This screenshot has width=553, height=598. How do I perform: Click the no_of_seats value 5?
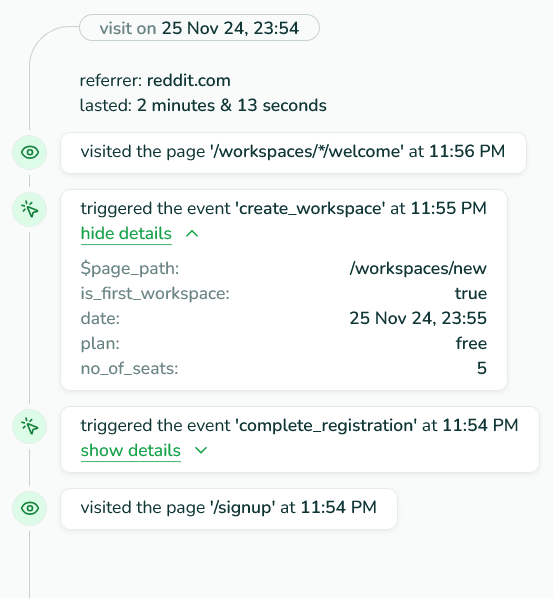pos(482,368)
